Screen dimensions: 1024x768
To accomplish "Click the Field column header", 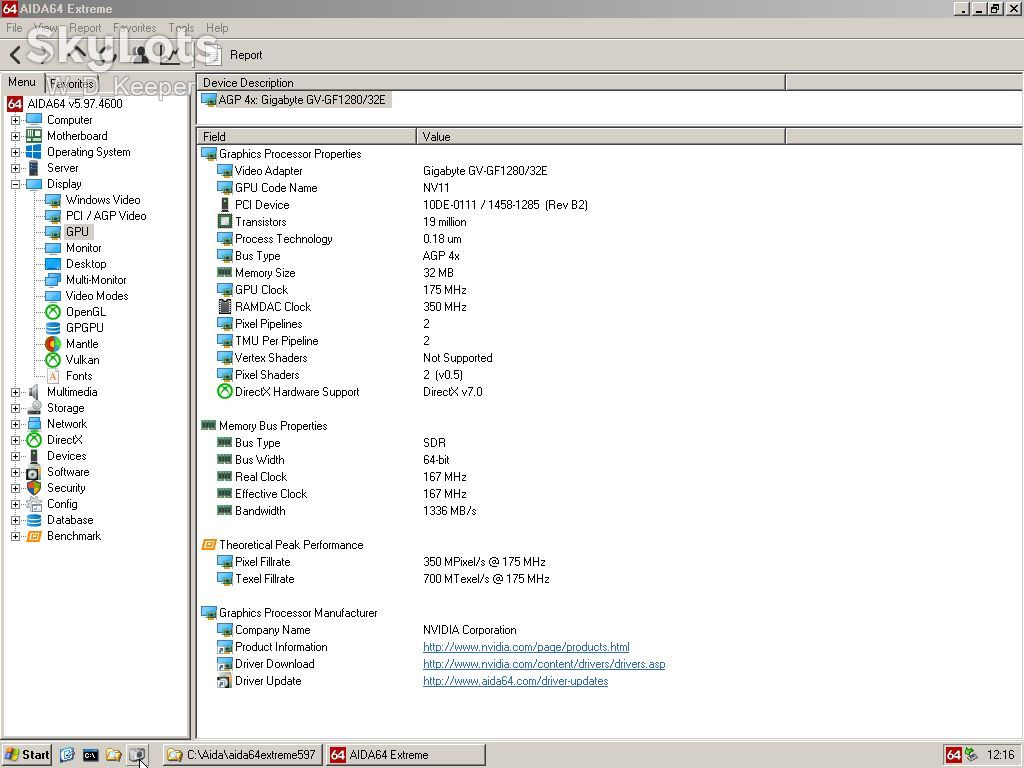I will (306, 136).
